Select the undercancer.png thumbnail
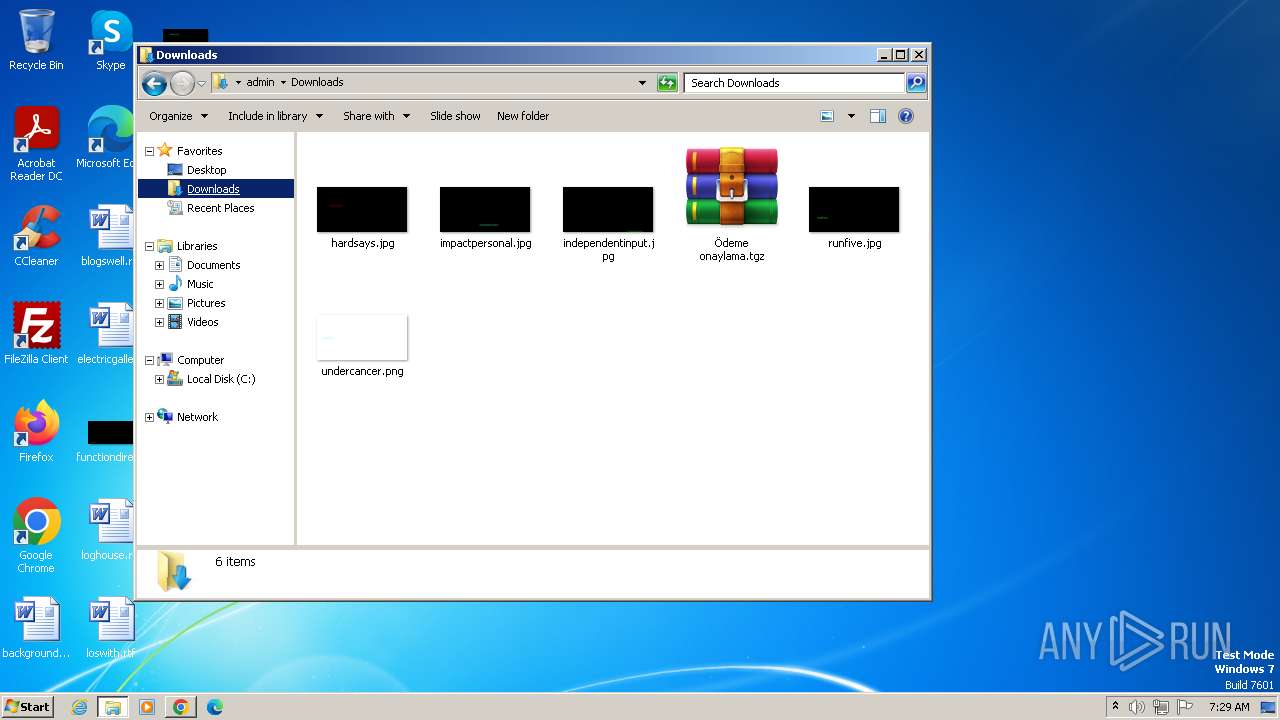1280x720 pixels. point(362,337)
